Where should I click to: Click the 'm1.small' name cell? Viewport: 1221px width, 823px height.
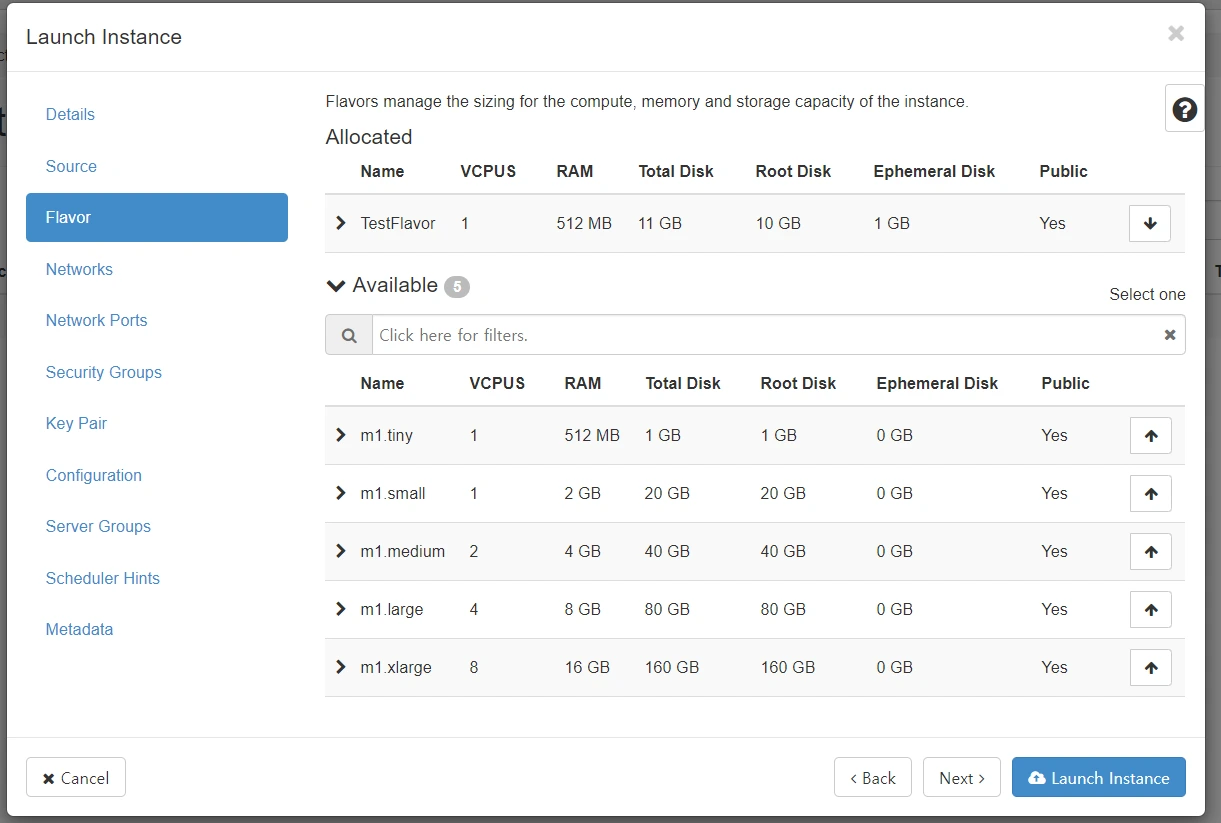coord(393,493)
